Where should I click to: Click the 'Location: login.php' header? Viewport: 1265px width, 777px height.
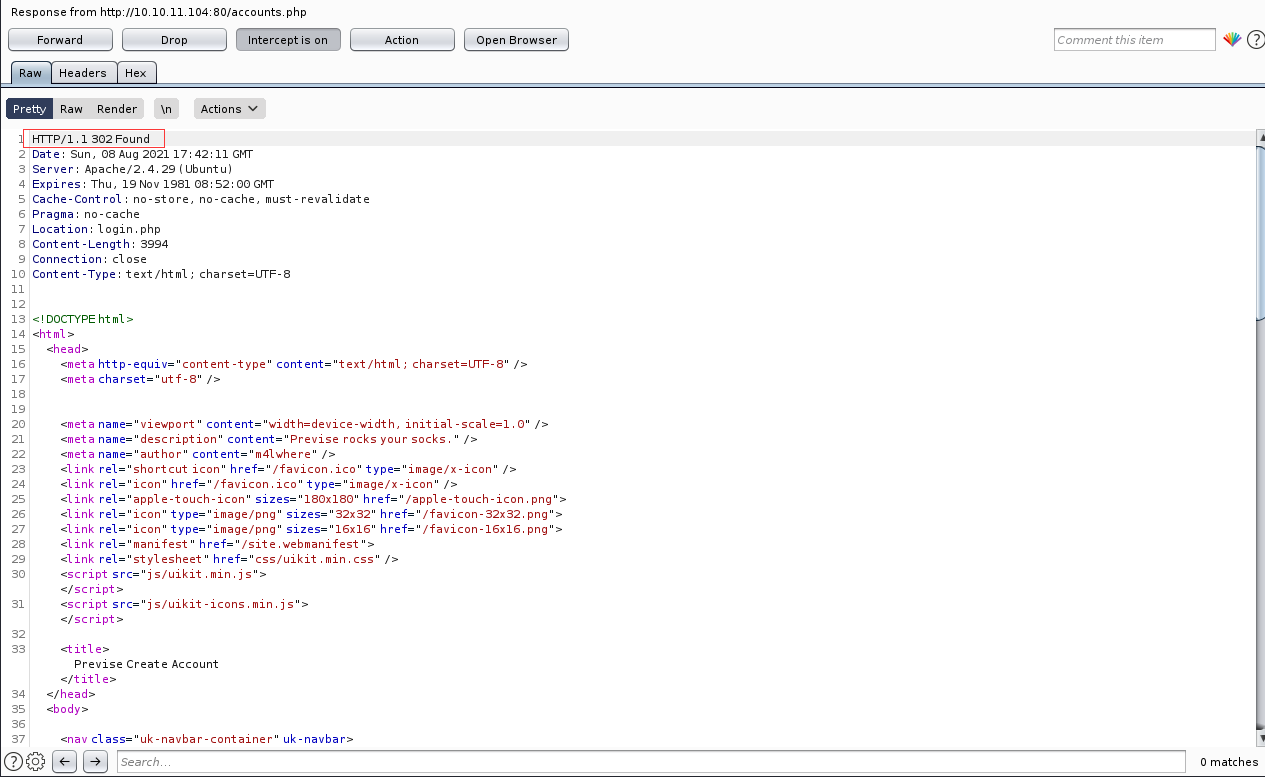pos(96,229)
